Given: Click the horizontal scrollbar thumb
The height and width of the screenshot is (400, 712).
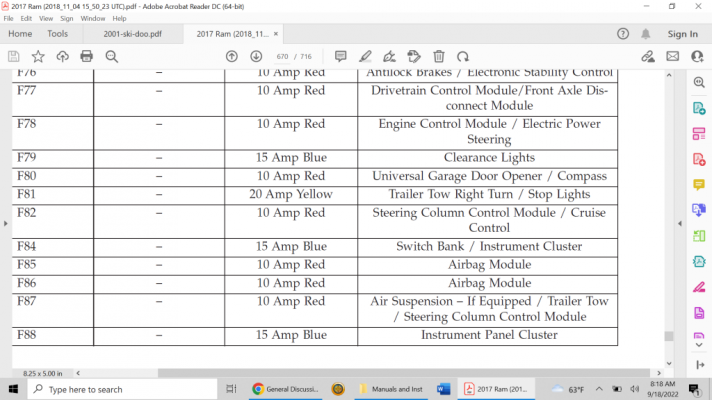Looking at the screenshot, I should 404,373.
